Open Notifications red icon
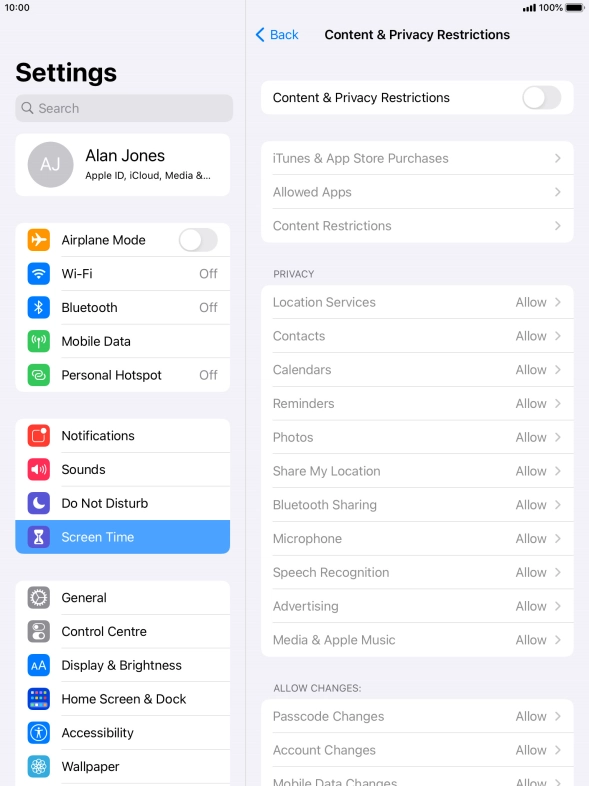Screen dimensions: 589x786 click(x=39, y=436)
